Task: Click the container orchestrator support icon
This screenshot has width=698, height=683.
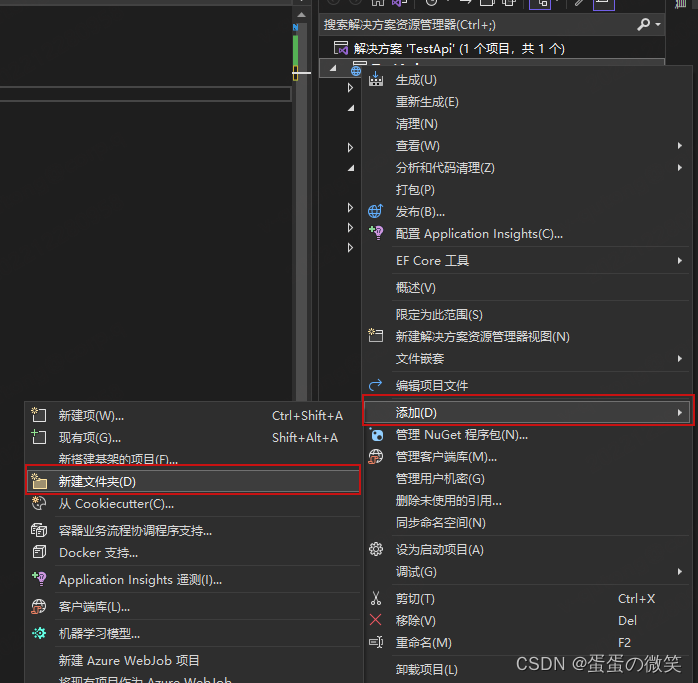Action: pos(39,530)
